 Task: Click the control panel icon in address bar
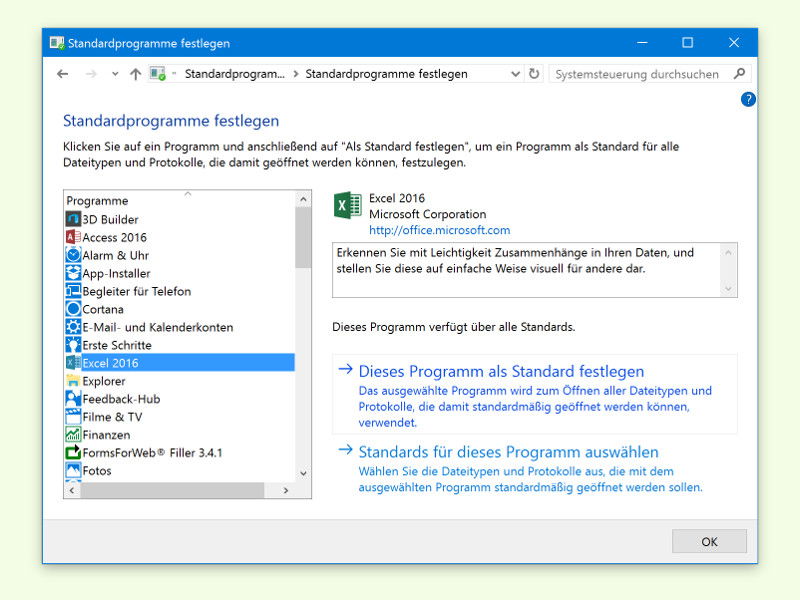tap(158, 74)
